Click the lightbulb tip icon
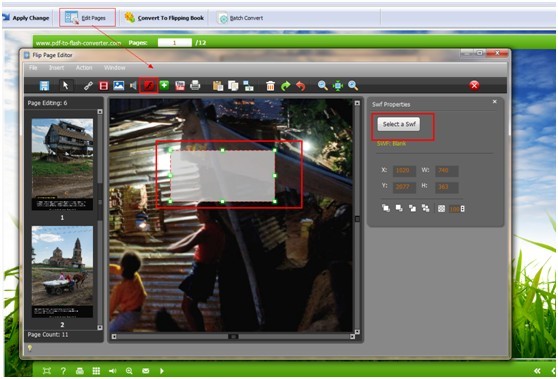This screenshot has height=379, width=558. point(30,348)
